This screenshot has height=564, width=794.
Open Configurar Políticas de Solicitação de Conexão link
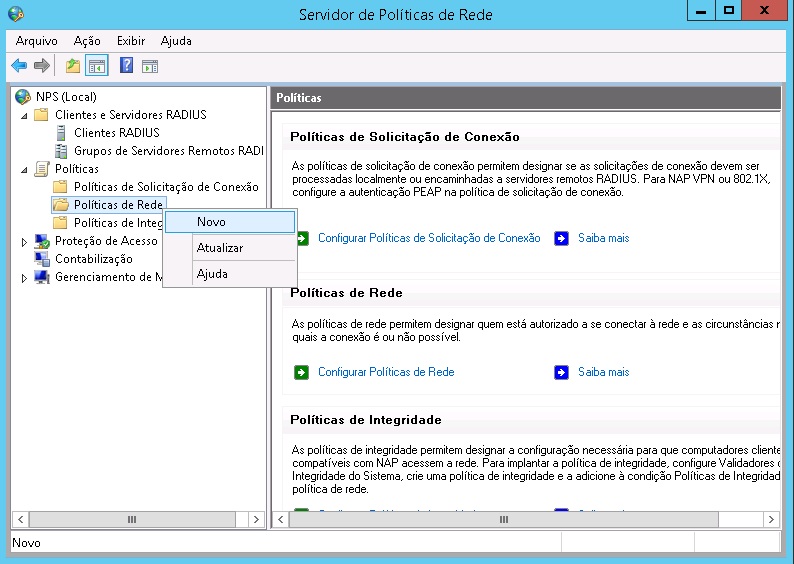tap(429, 238)
